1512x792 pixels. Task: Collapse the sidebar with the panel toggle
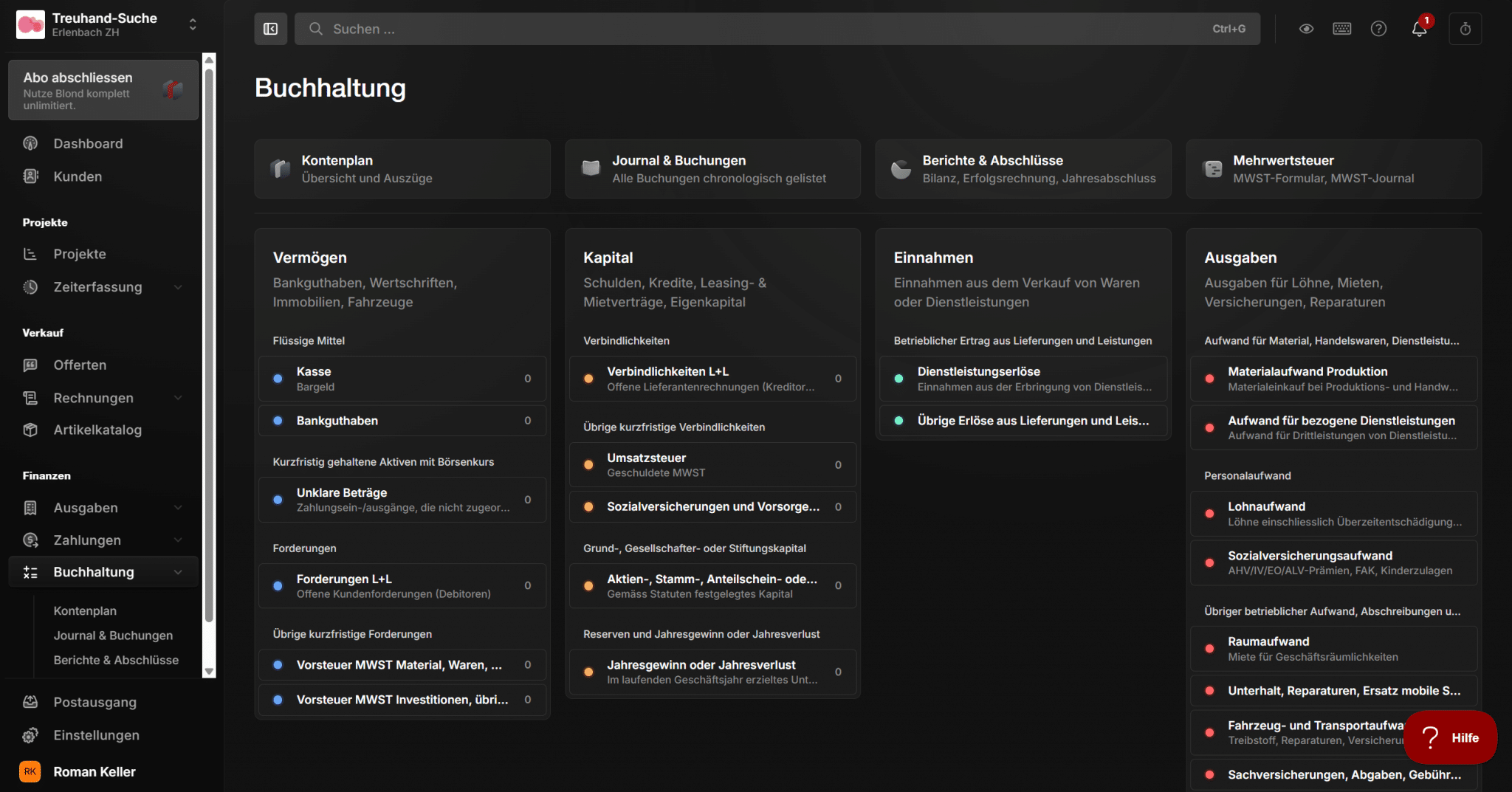click(x=270, y=29)
